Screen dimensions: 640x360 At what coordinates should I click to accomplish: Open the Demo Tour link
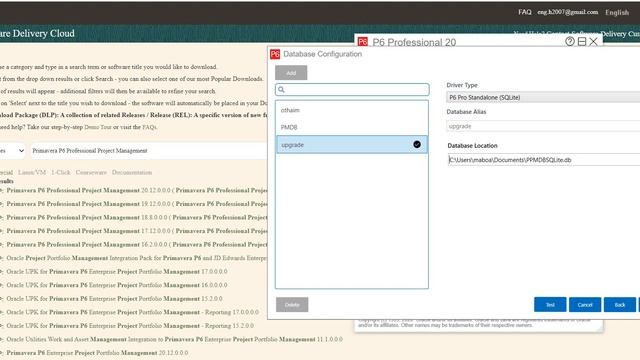point(98,127)
